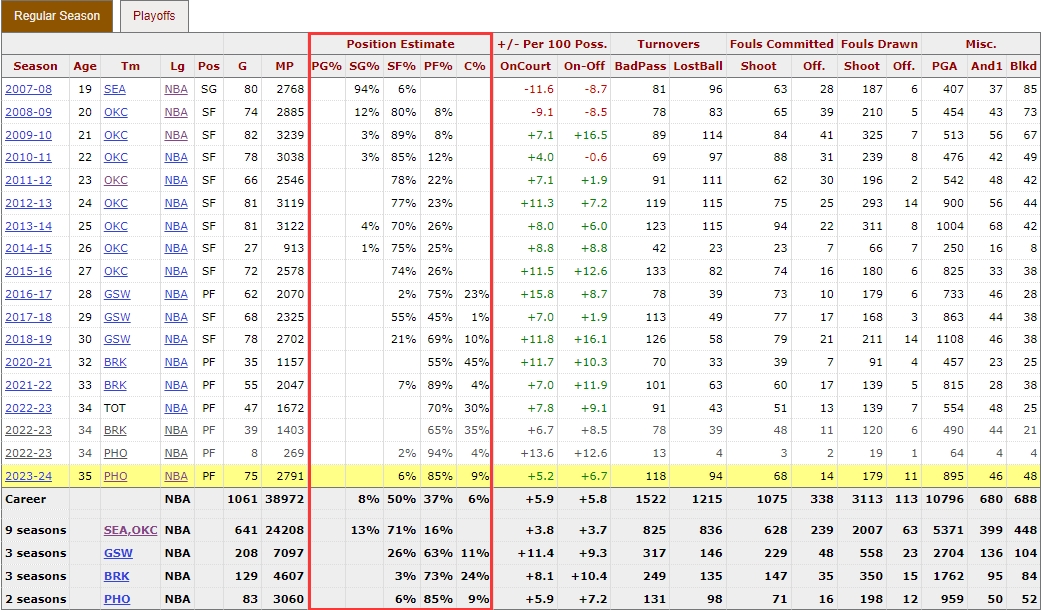Open the PHO link in the 2 seasons summary row
Image resolution: width=1041 pixels, height=610 pixels.
pyautogui.click(x=117, y=599)
